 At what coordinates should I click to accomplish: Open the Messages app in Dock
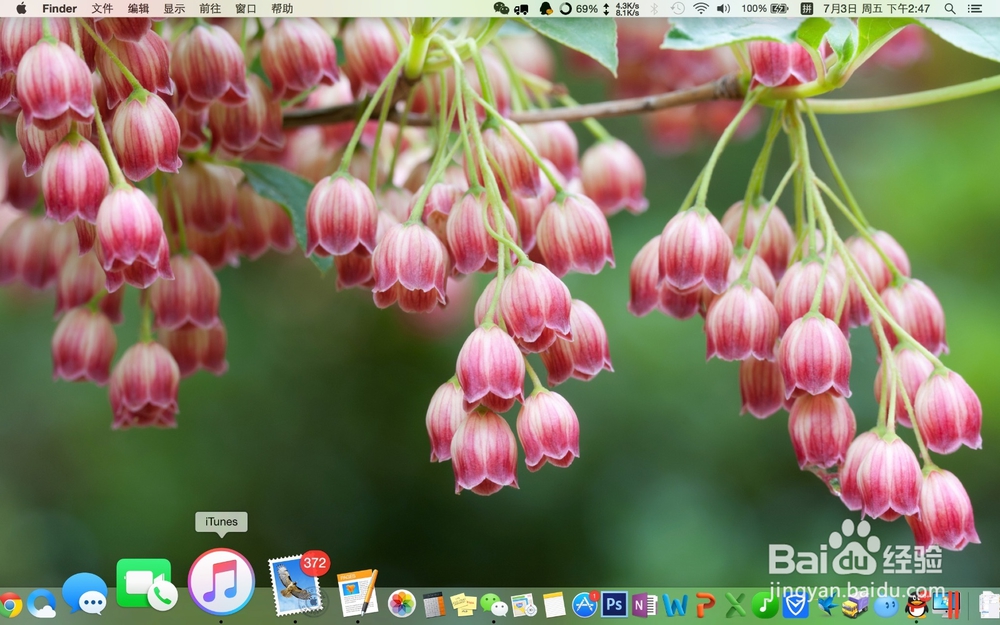[85, 594]
